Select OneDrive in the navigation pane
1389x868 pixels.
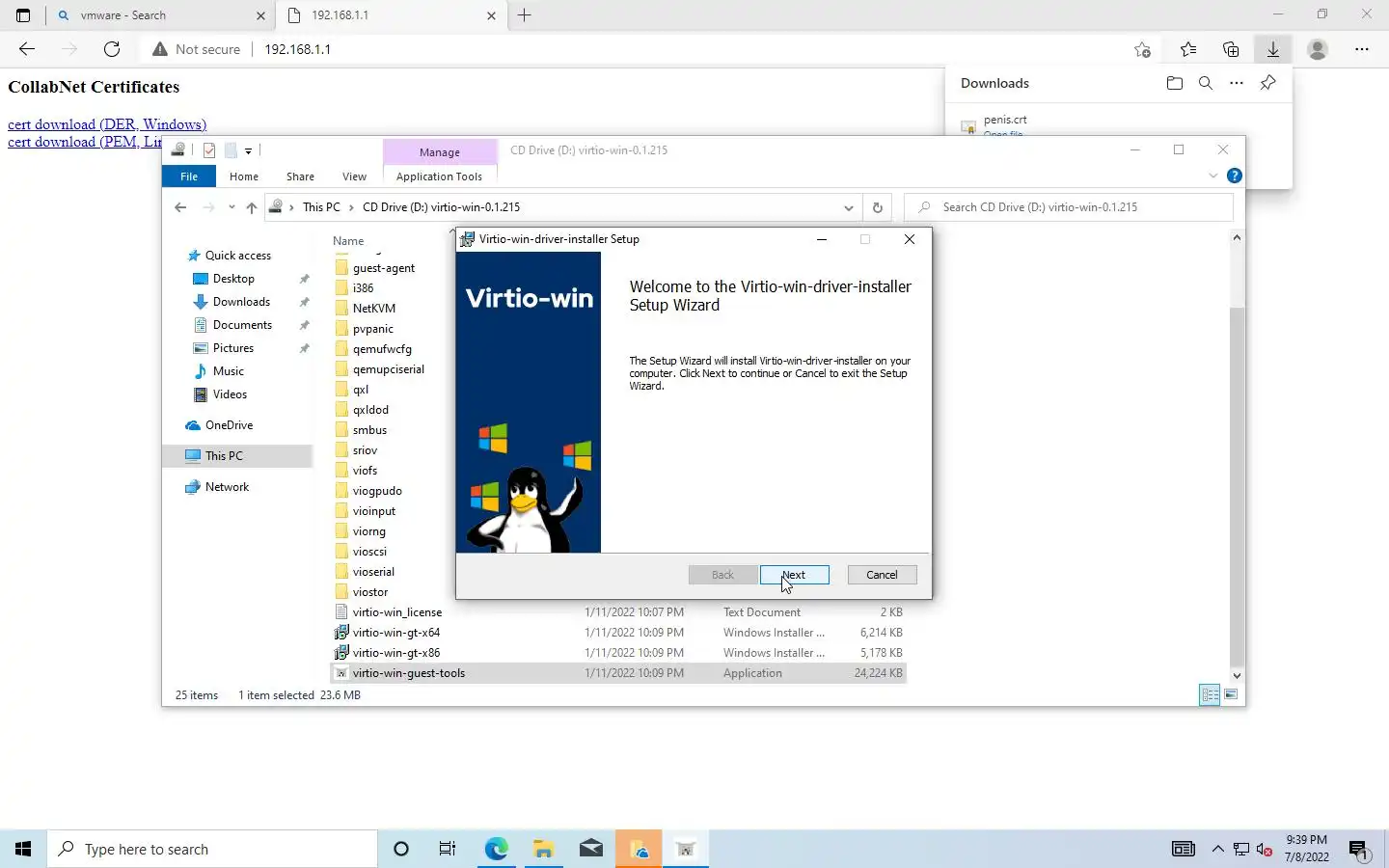click(229, 425)
